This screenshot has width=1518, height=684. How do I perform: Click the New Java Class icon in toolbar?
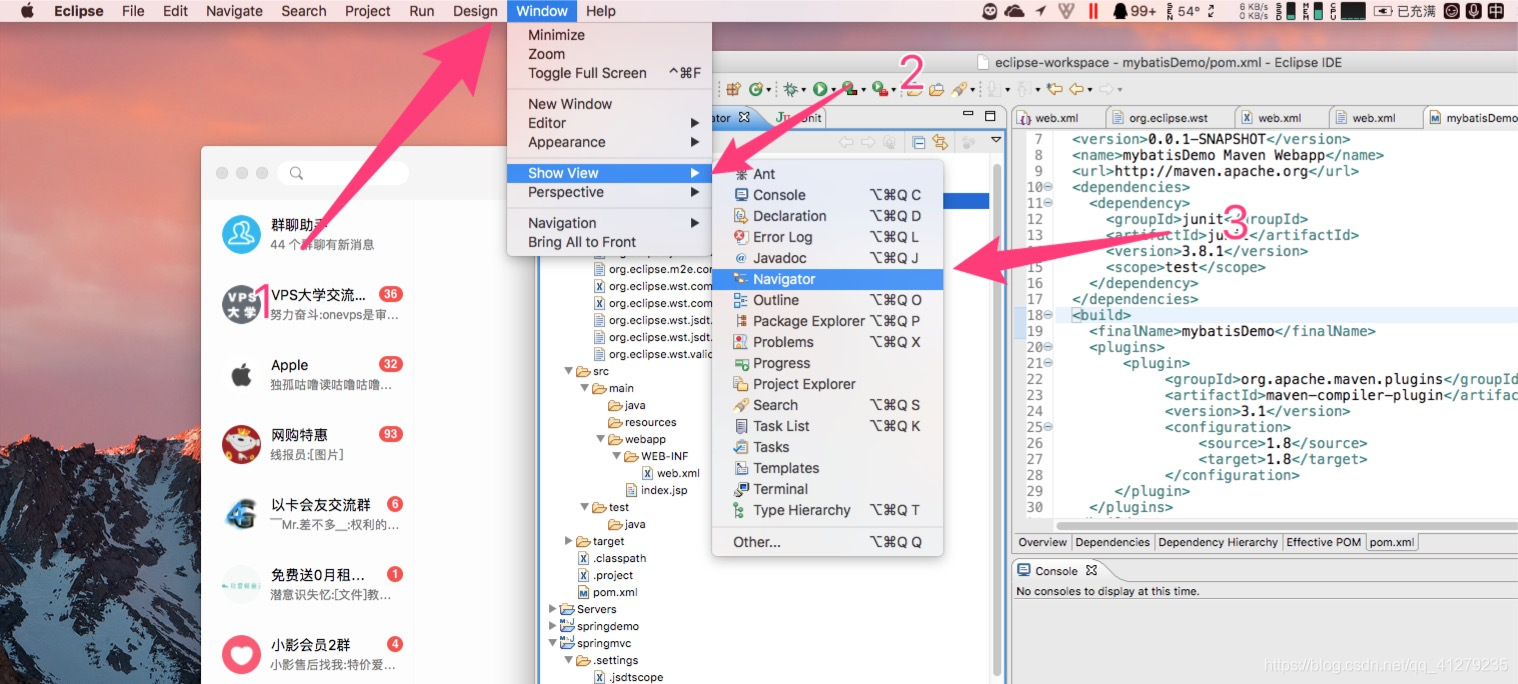click(757, 89)
